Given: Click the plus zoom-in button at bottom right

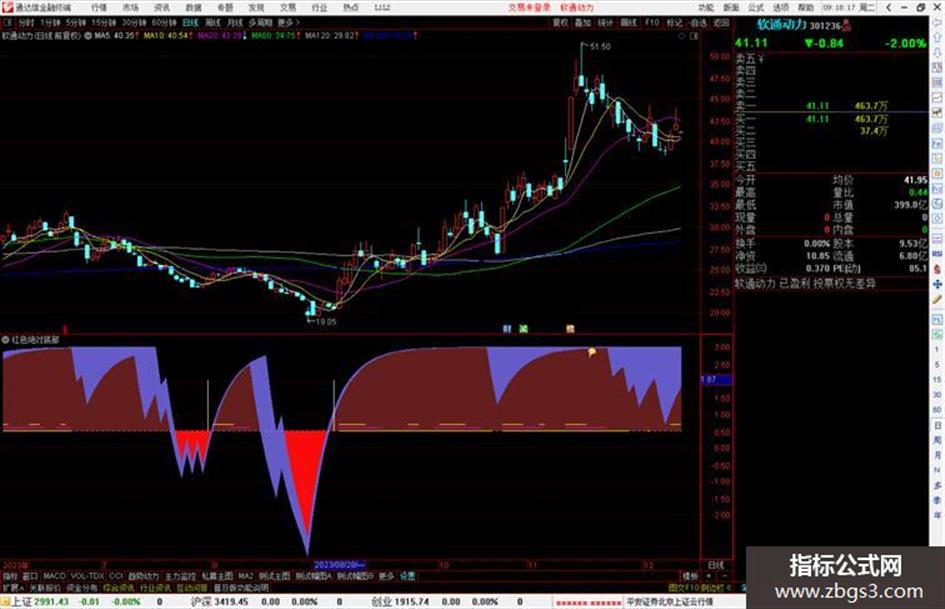Looking at the screenshot, I should [x=709, y=576].
